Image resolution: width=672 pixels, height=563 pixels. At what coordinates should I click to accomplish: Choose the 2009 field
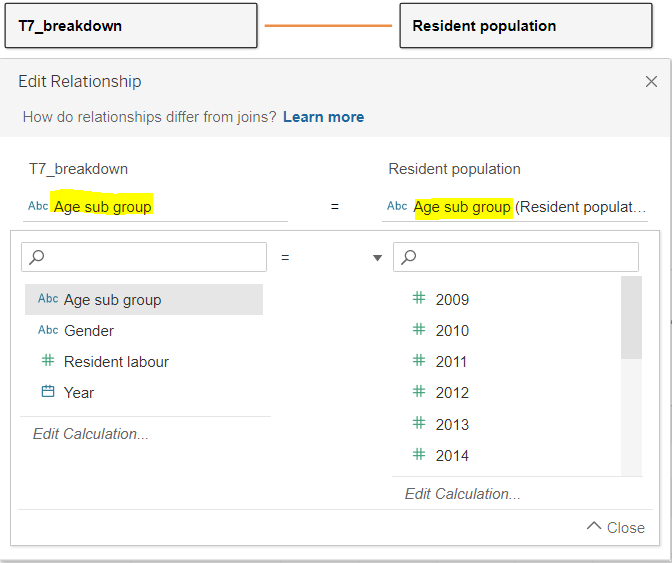(x=452, y=299)
